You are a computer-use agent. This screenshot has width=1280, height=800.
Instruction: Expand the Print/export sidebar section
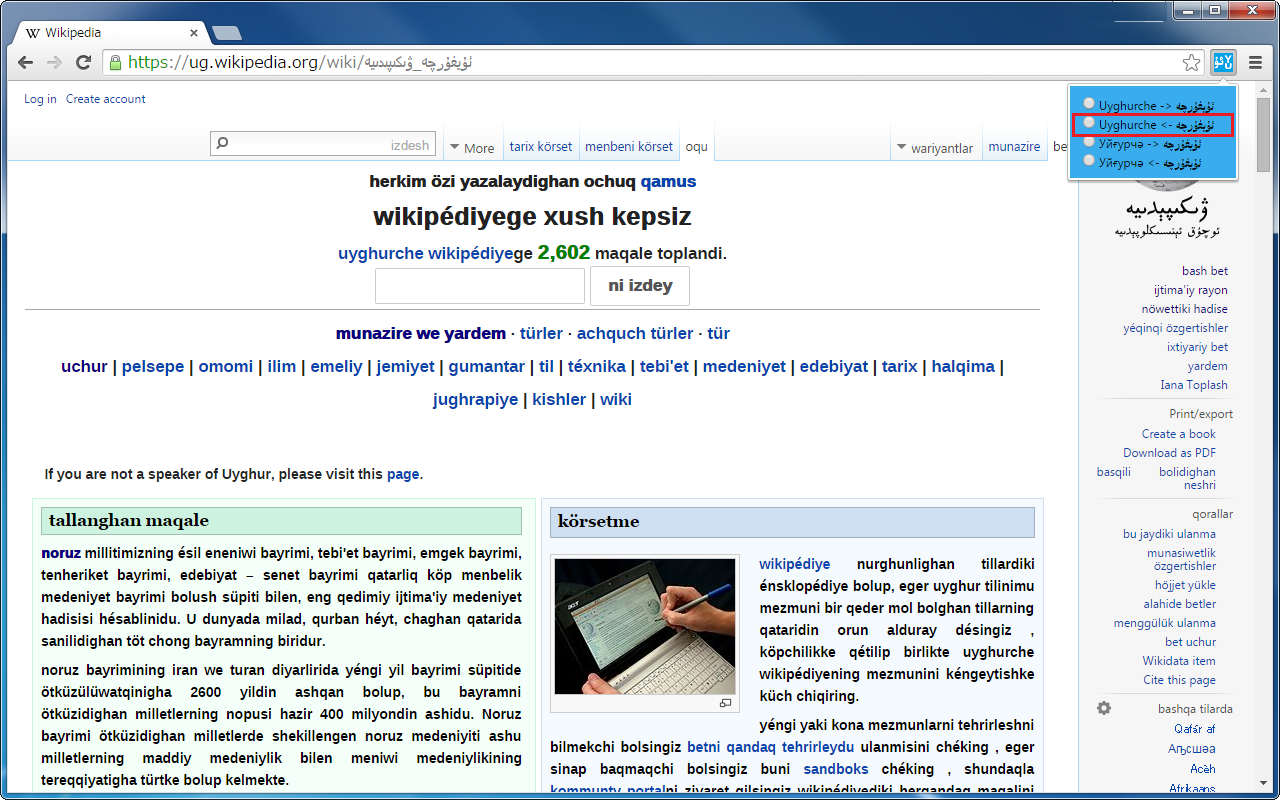(x=1200, y=414)
